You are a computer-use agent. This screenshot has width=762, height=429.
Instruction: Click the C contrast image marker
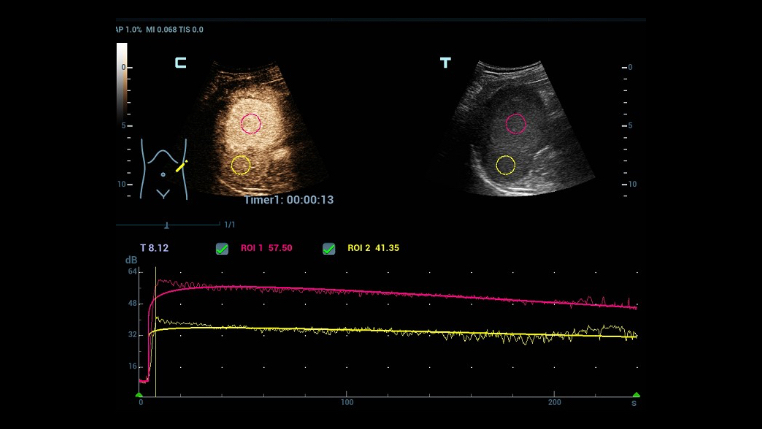pyautogui.click(x=180, y=63)
